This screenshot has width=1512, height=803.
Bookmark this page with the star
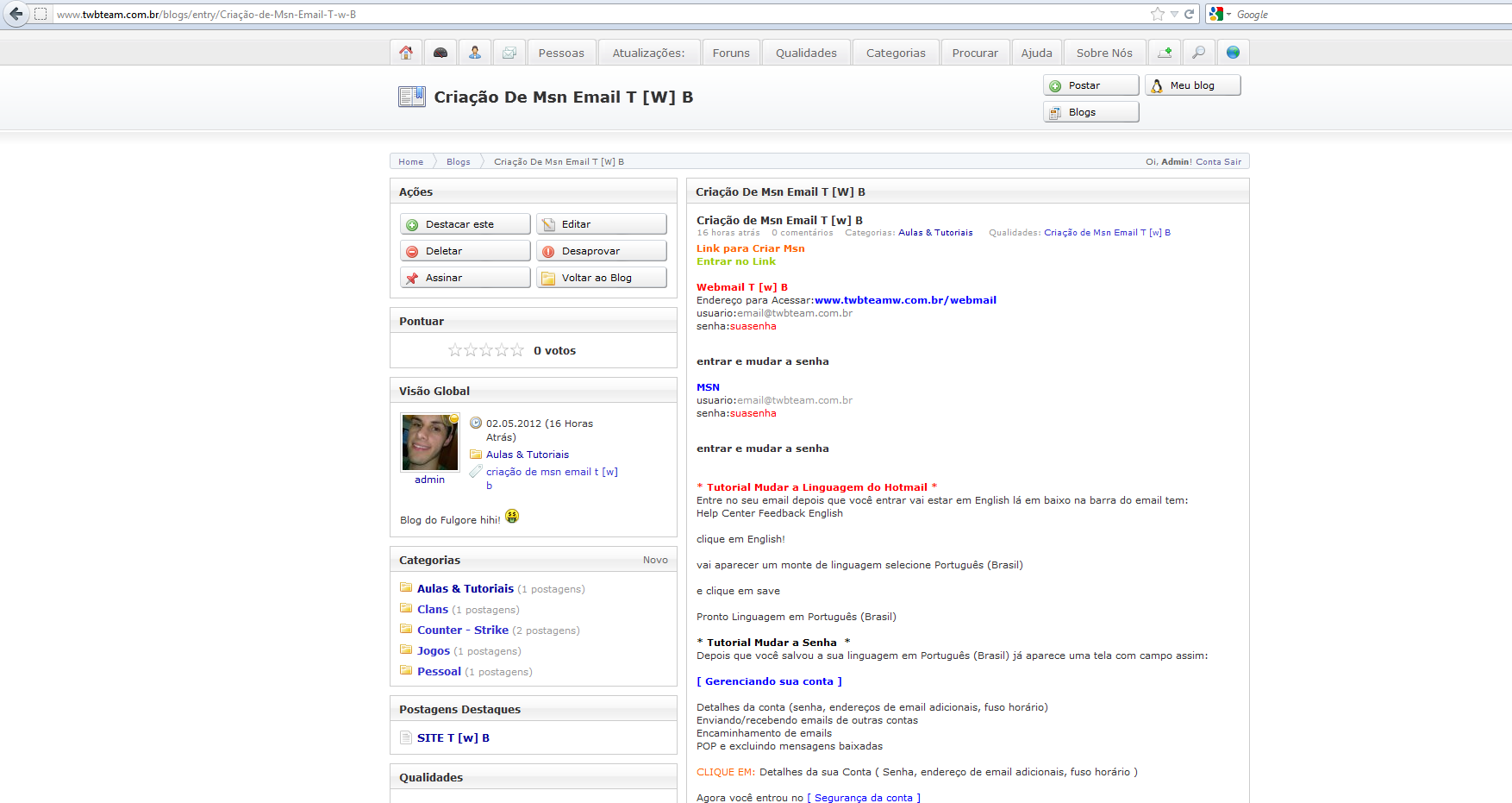pyautogui.click(x=1157, y=14)
